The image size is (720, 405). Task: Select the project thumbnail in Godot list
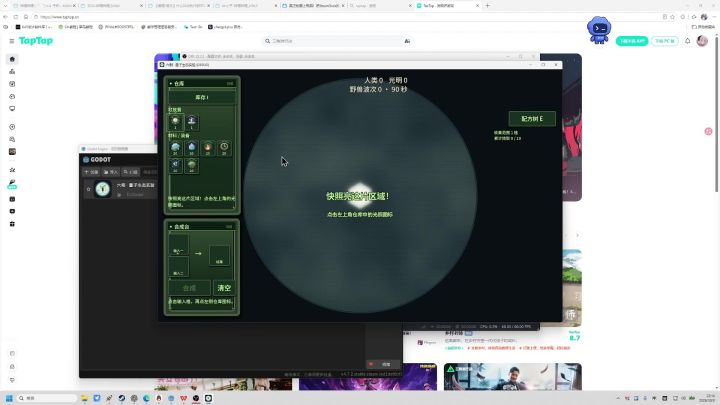point(103,189)
